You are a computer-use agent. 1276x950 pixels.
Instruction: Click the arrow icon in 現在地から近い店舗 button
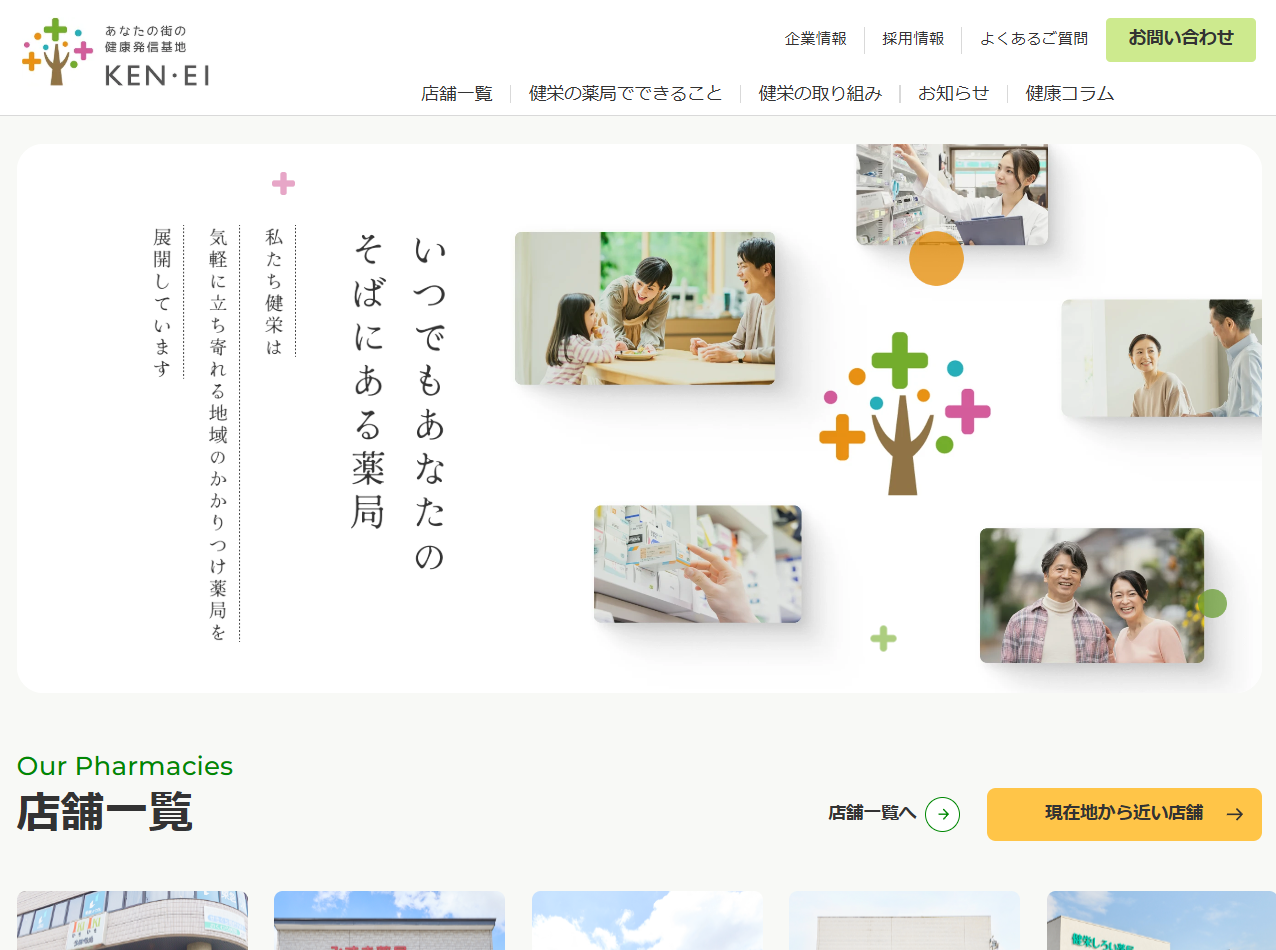(x=1237, y=814)
